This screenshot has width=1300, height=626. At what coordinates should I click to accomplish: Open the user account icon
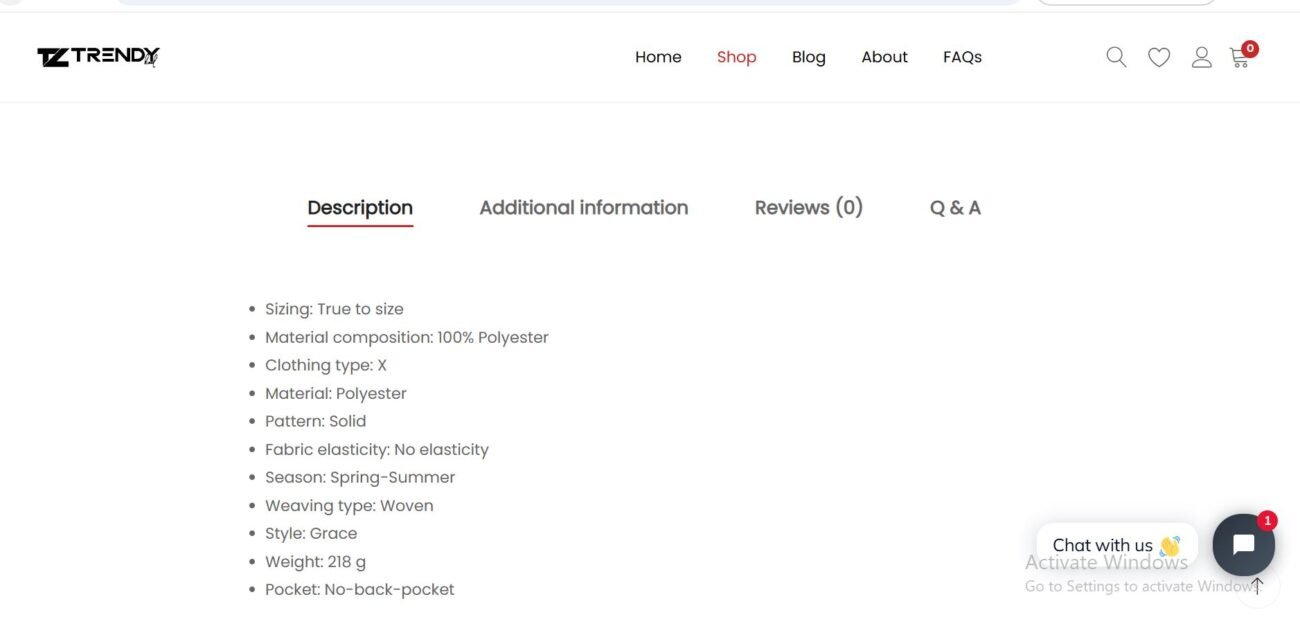tap(1201, 57)
